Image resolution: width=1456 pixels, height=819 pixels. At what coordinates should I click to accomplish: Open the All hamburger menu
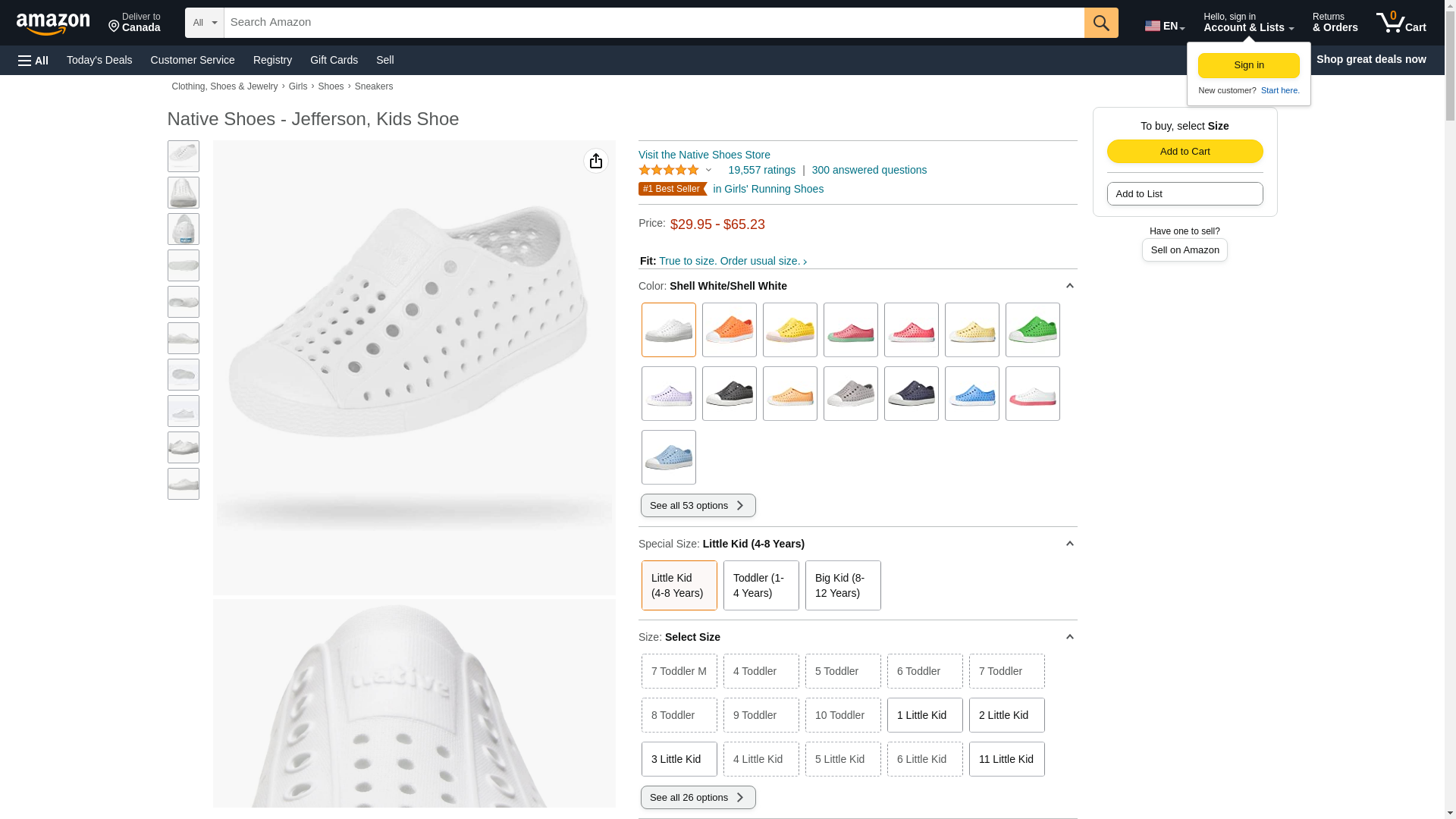pyautogui.click(x=33, y=60)
